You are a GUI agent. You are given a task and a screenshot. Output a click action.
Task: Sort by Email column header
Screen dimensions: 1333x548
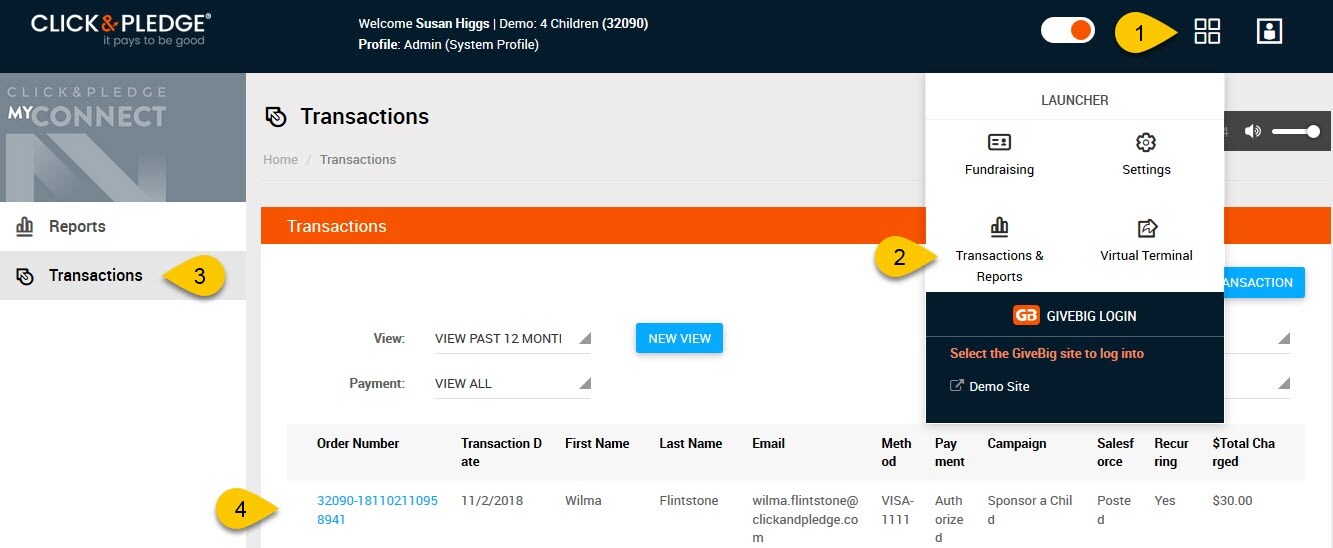pos(768,443)
